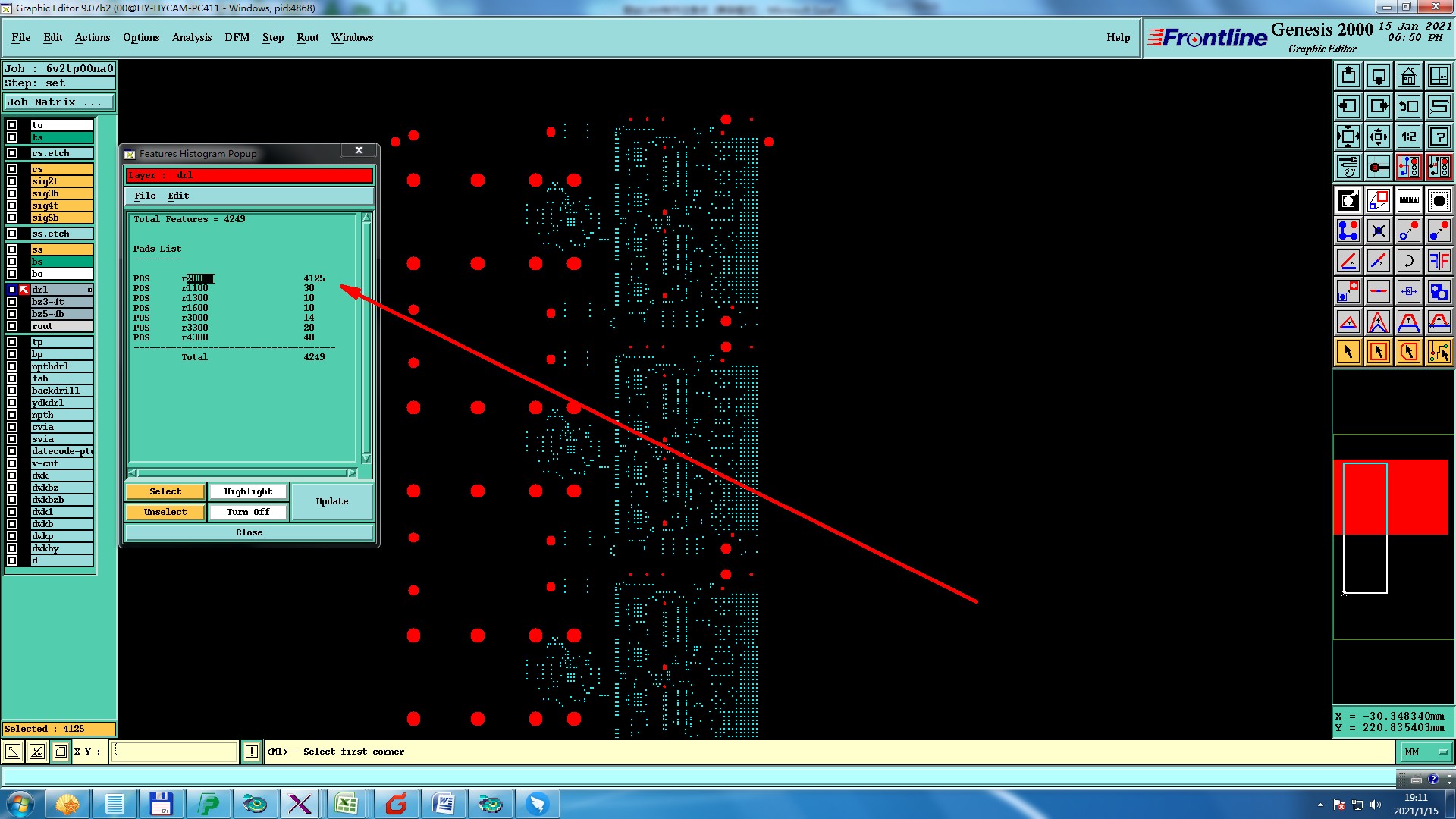Viewport: 1456px width, 819px height.
Task: Select the net selection arrow tool
Action: 1439,352
